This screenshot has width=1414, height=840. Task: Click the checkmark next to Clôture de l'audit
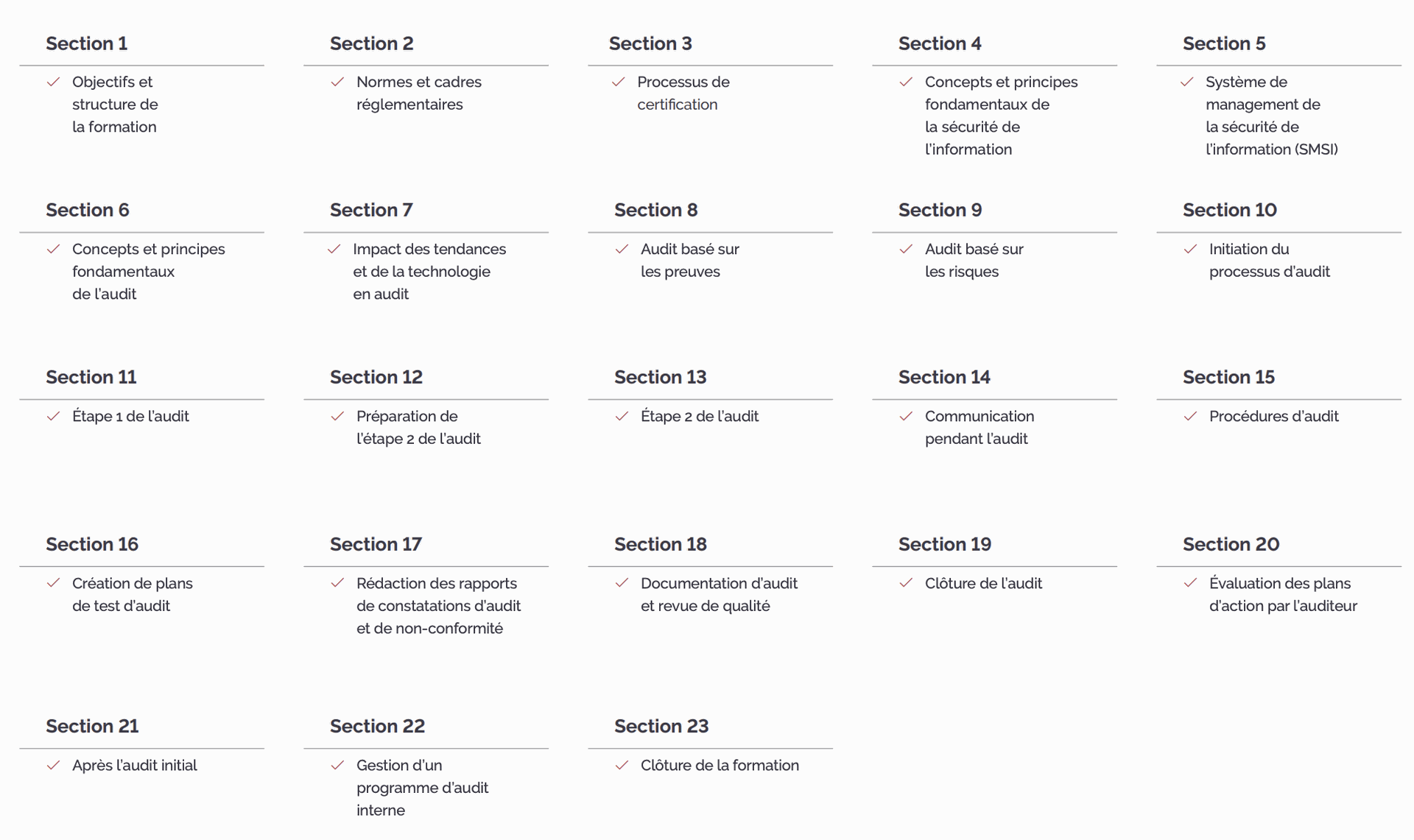tap(906, 584)
